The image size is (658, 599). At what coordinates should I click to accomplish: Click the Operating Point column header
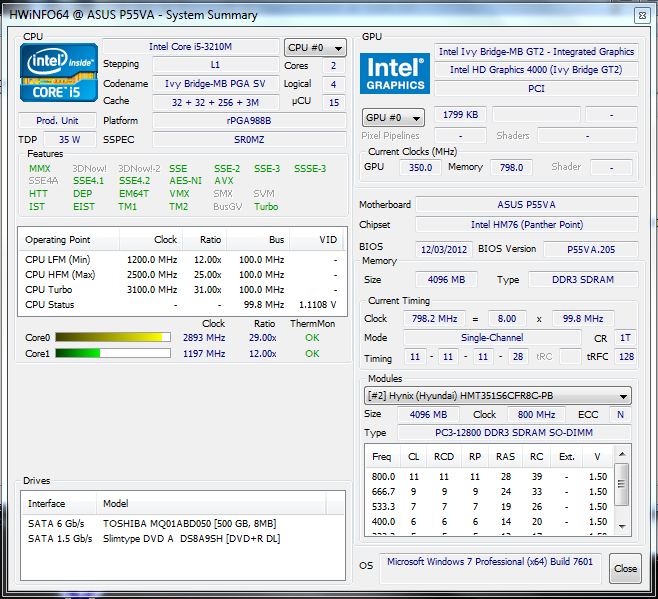(69, 240)
